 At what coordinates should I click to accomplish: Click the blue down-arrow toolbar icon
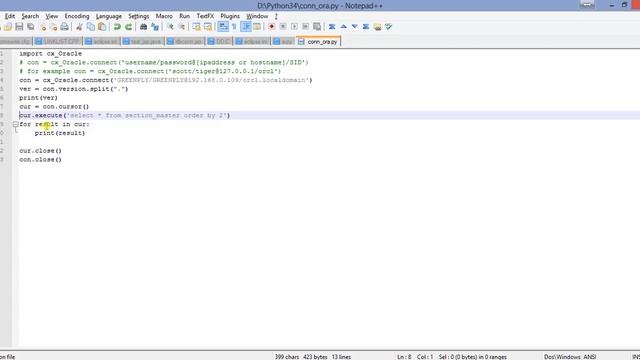[x=355, y=27]
